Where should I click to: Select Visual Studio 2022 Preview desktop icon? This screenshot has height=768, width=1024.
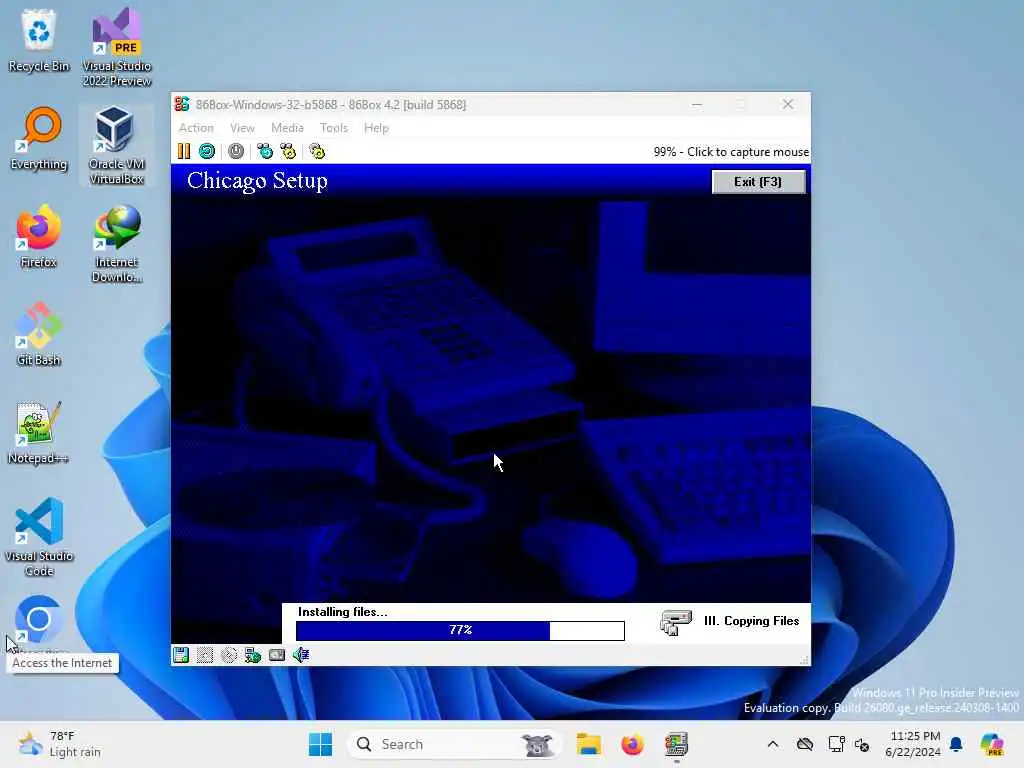[117, 47]
